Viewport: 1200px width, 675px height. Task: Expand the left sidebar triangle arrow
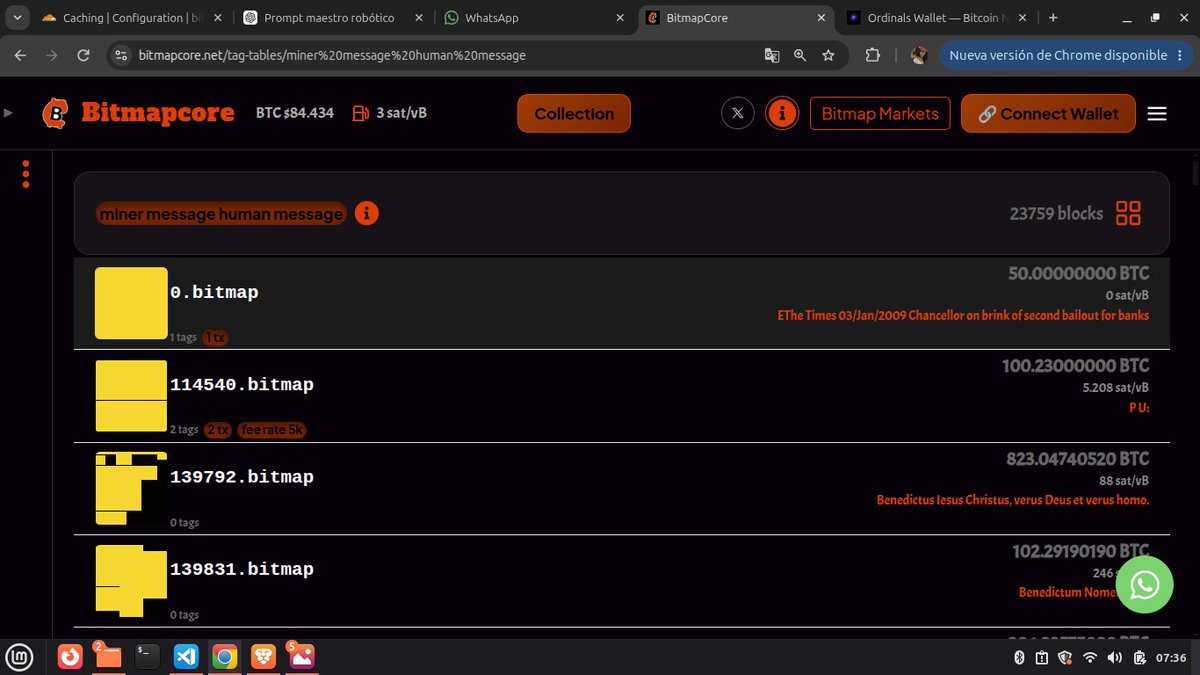point(9,113)
